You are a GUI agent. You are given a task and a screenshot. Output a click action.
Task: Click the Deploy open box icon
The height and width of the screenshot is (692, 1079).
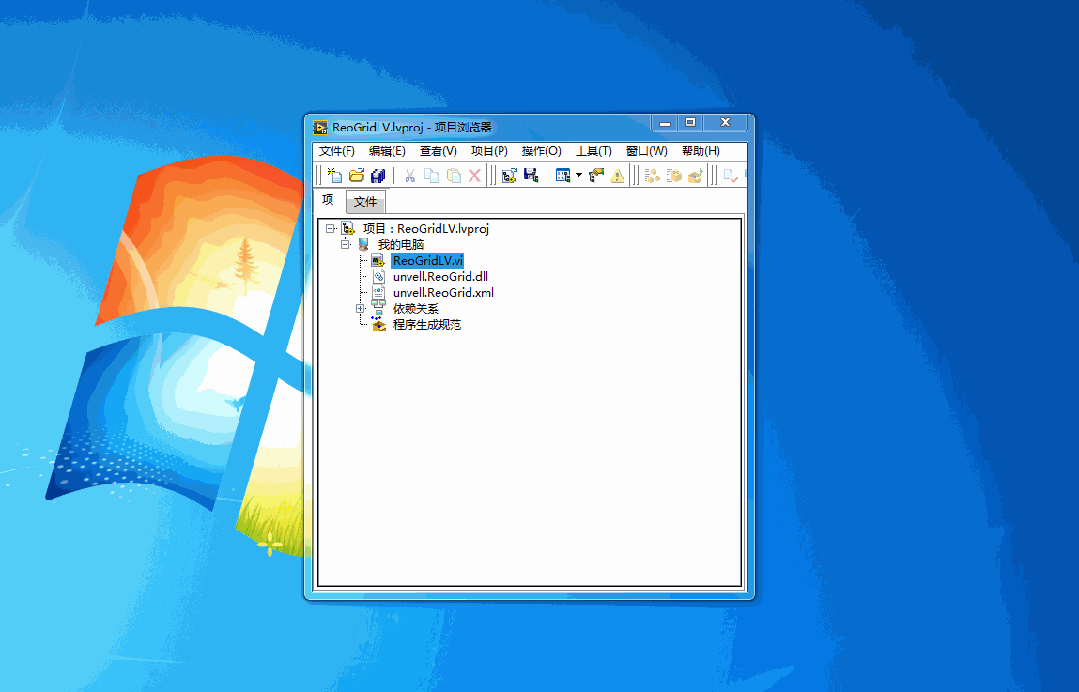tap(695, 175)
